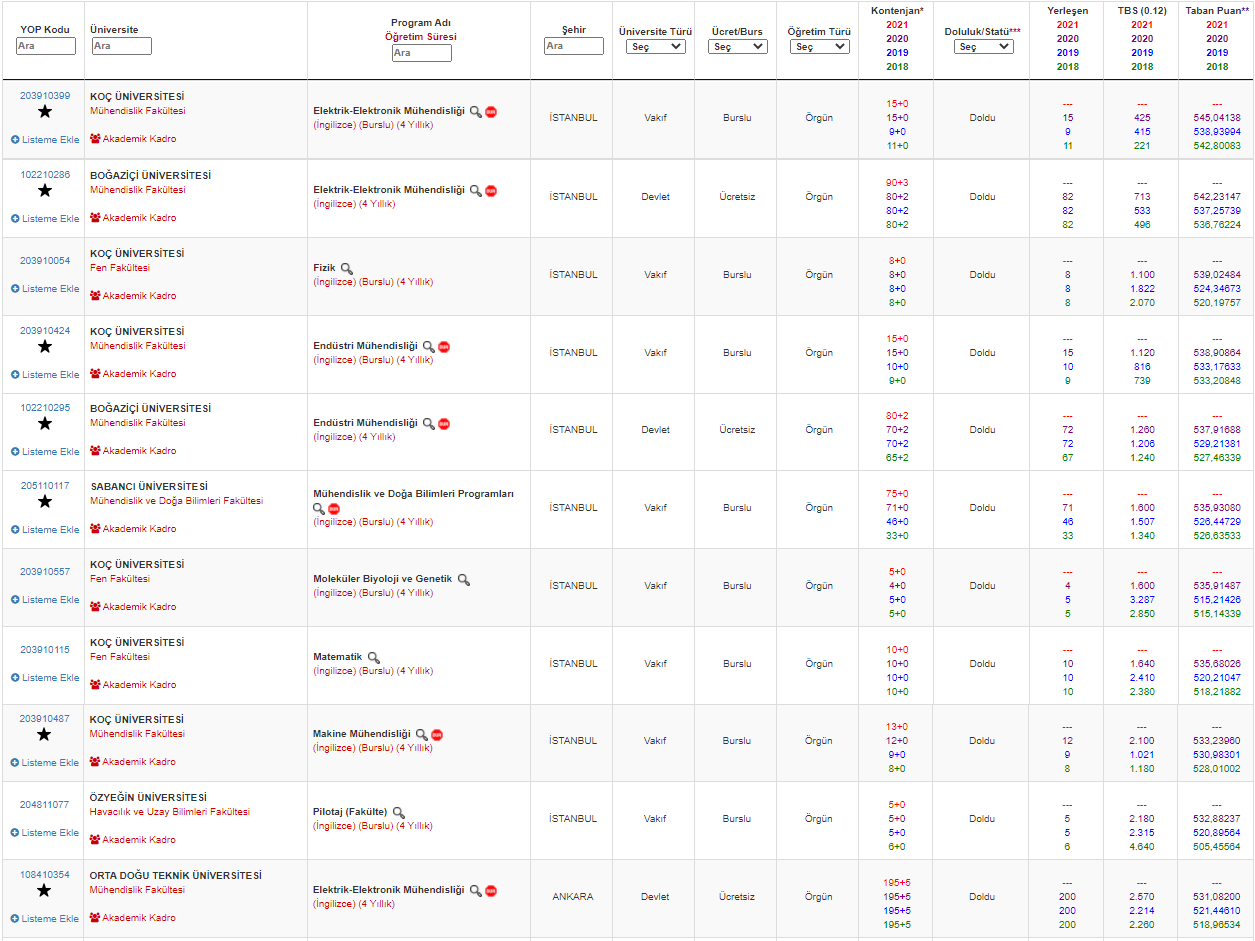Click program name Pilotaj (Fakülte)
1255x941 pixels.
351,813
